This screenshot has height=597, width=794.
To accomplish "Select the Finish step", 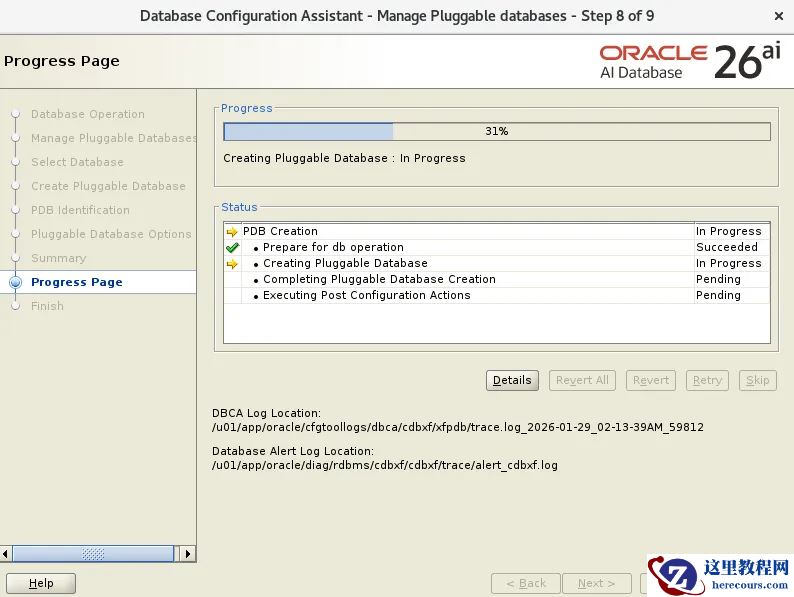I will coord(47,306).
